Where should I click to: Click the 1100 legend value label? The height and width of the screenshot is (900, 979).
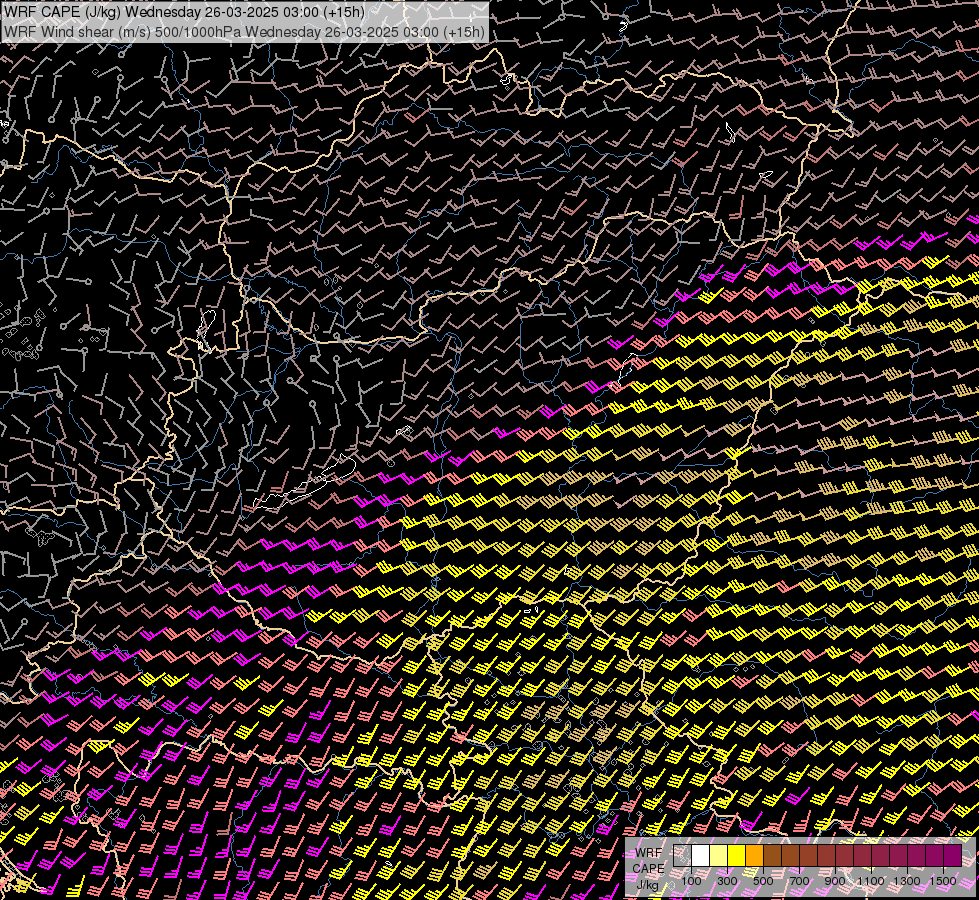coord(870,881)
